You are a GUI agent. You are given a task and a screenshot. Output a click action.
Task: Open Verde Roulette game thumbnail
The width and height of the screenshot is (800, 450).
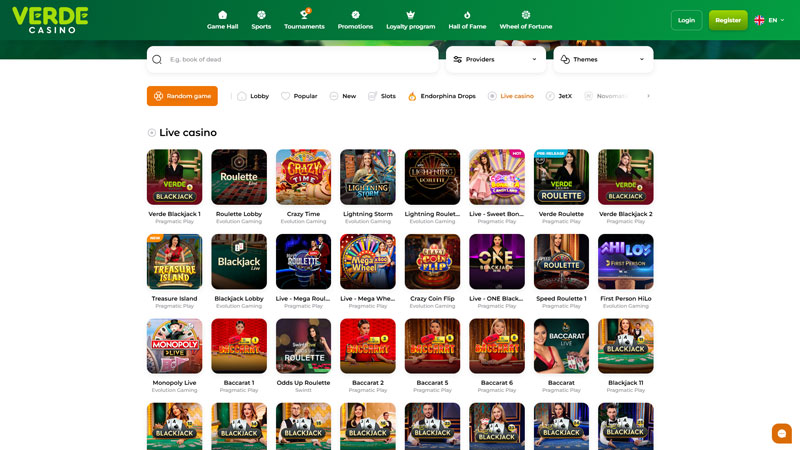click(x=561, y=177)
